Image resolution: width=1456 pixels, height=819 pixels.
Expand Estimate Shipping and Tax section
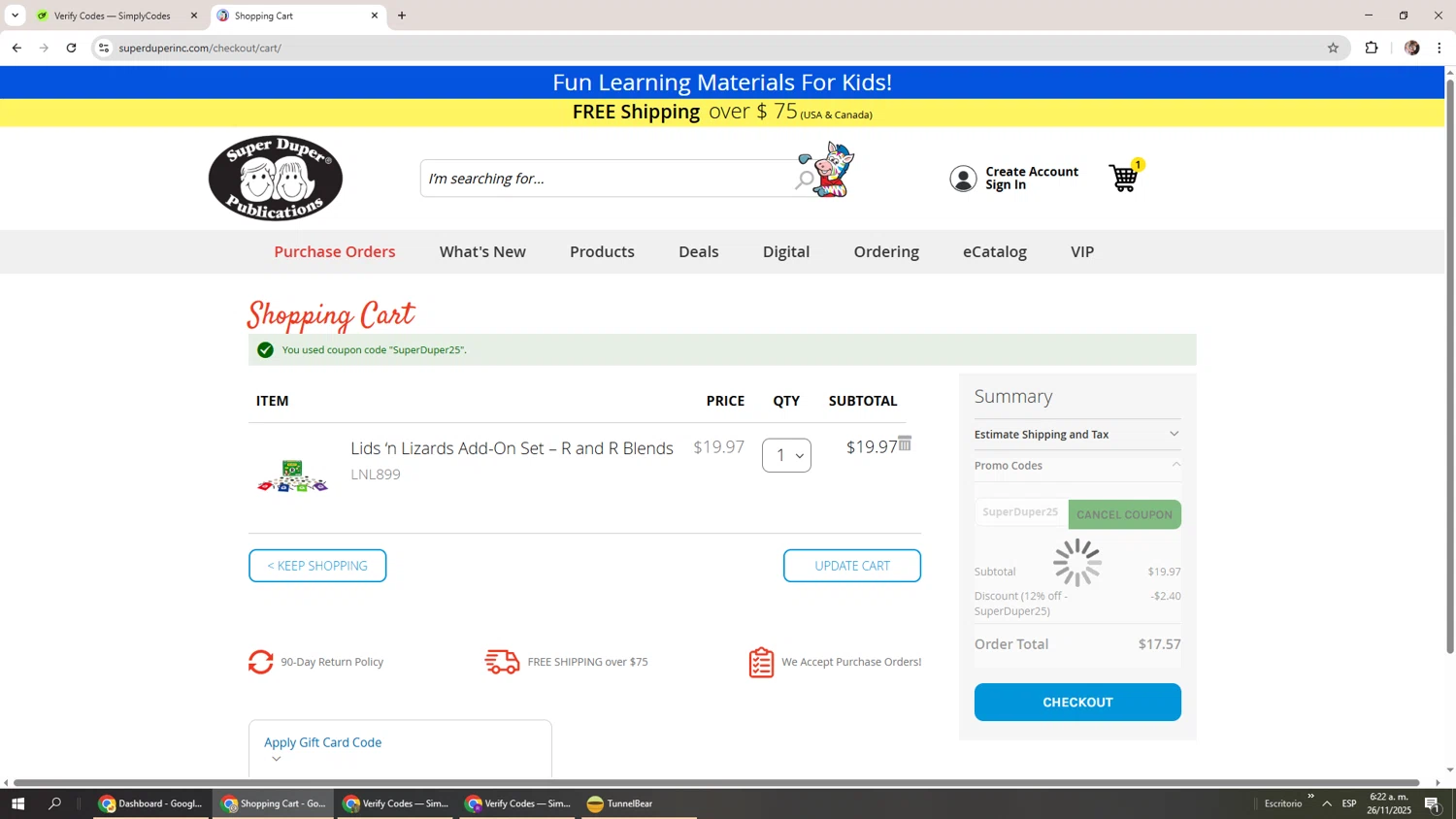point(1077,435)
